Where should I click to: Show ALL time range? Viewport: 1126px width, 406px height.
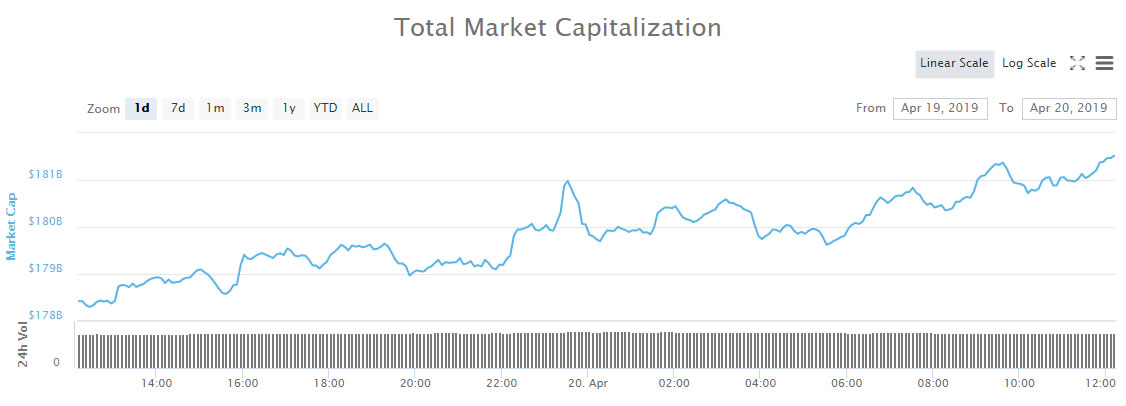click(x=362, y=108)
